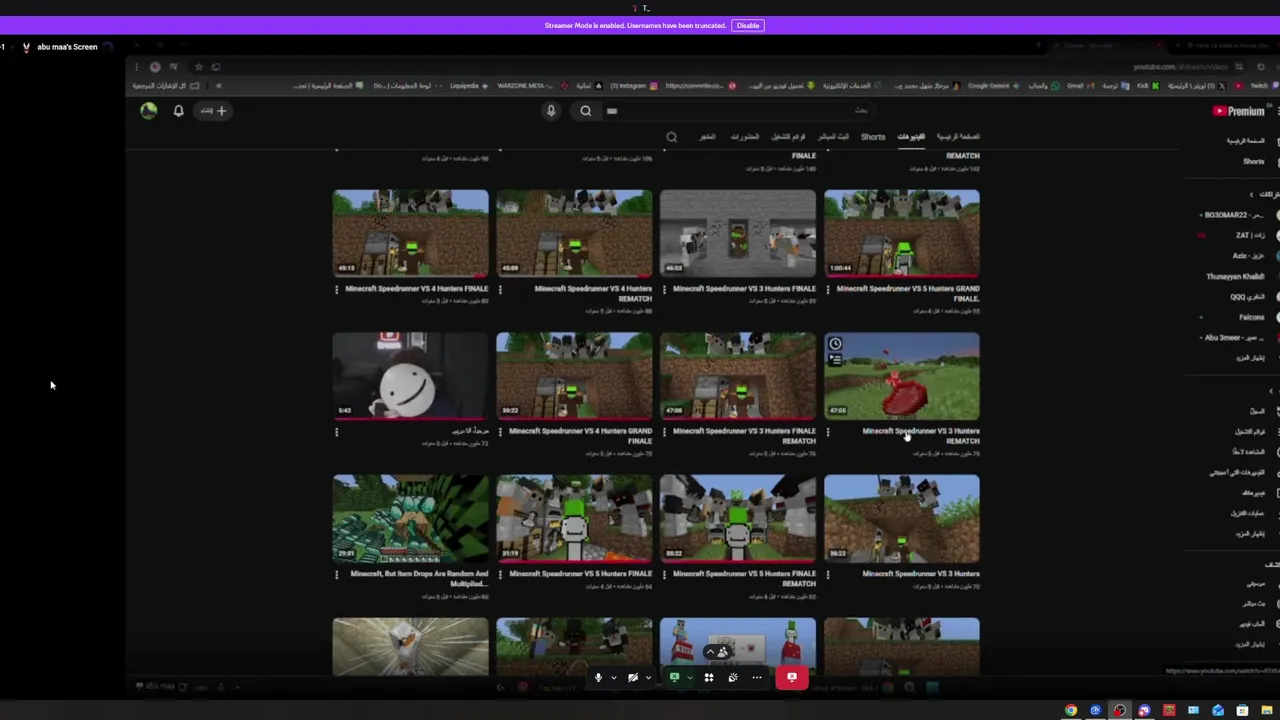Screen dimensions: 1280x720
Task: Disable Streamer Mode from purple banner
Action: (747, 25)
